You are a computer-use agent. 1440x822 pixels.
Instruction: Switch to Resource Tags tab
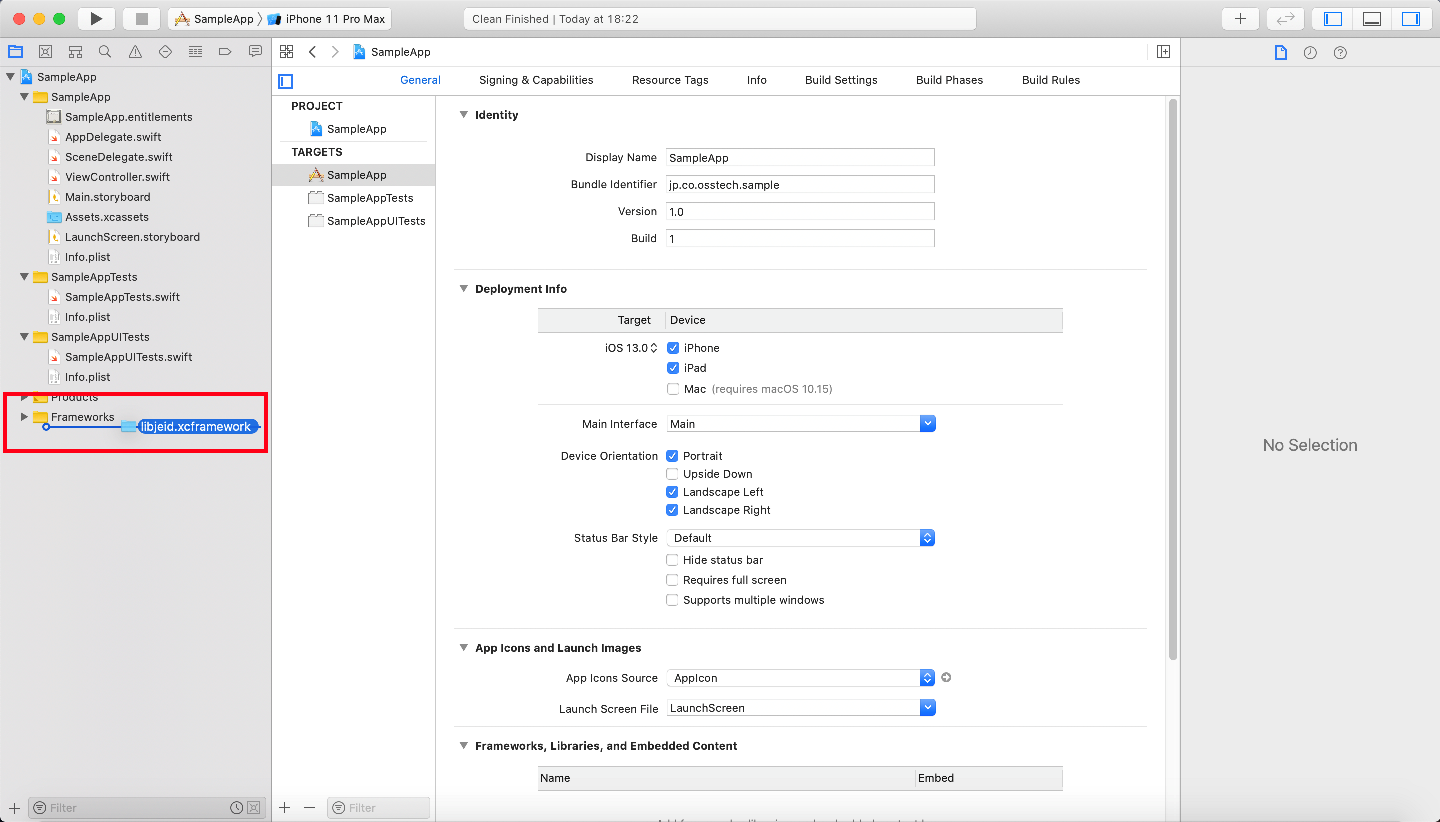click(670, 80)
